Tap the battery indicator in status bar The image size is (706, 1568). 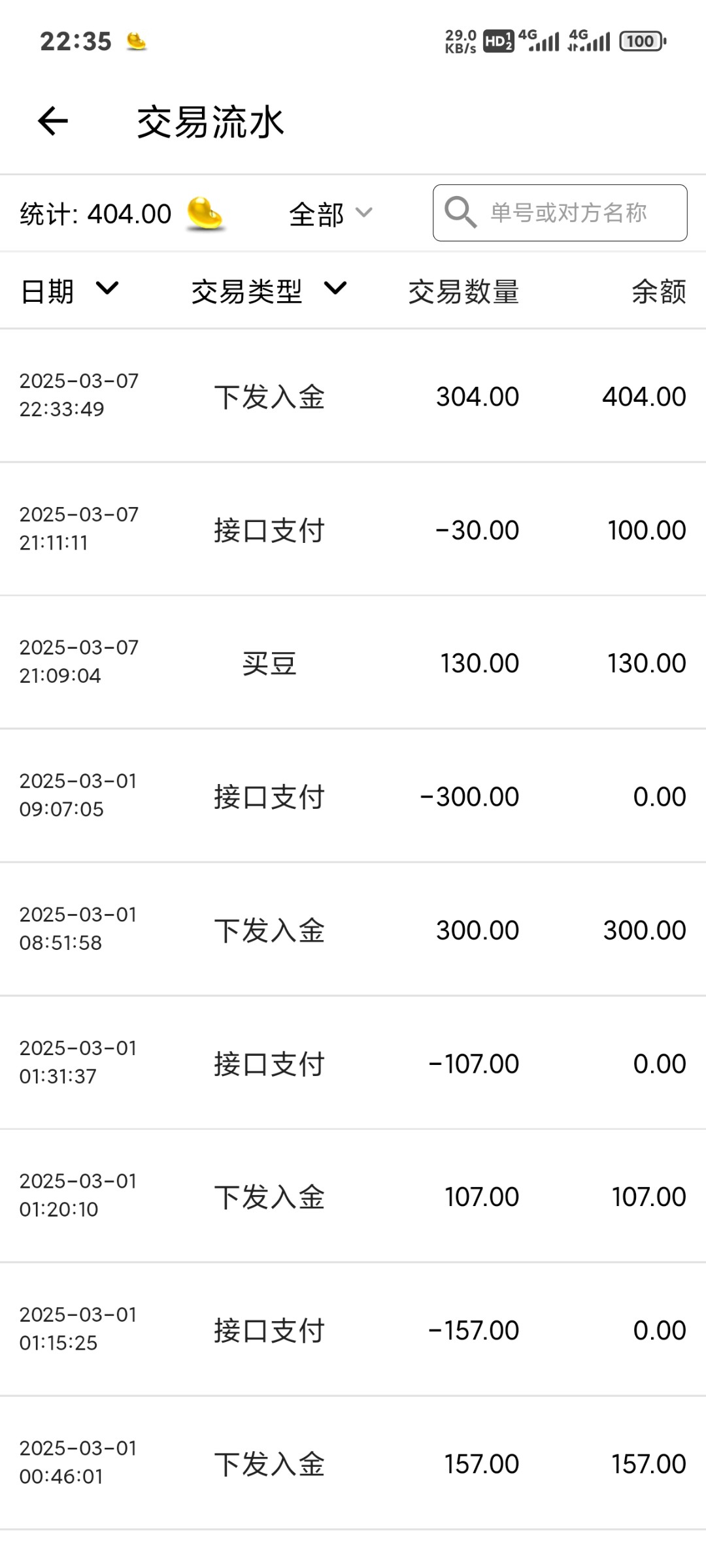642,42
